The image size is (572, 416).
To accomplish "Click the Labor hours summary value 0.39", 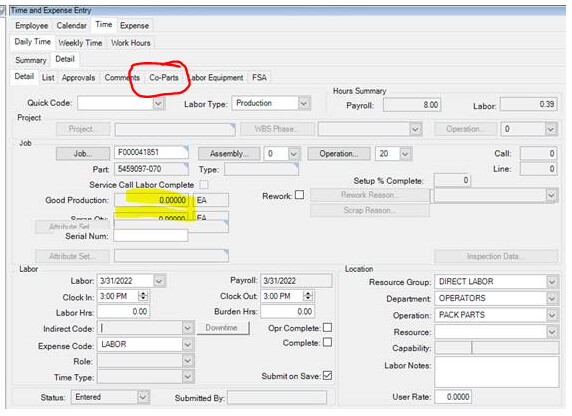I will 529,104.
